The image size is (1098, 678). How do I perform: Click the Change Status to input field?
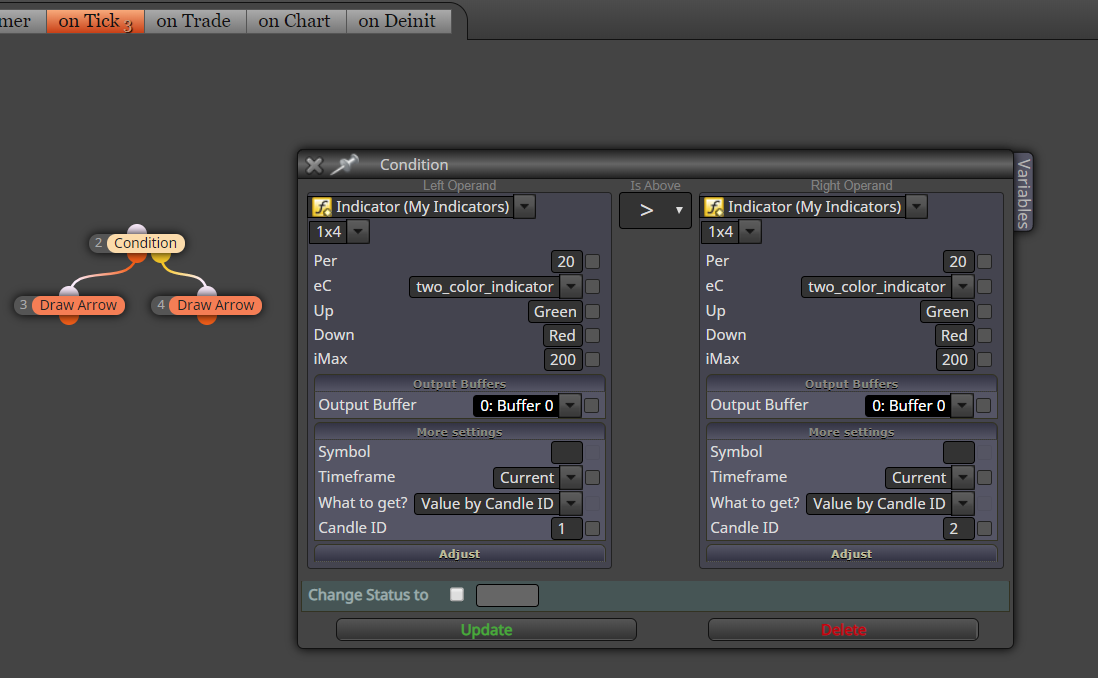(507, 595)
